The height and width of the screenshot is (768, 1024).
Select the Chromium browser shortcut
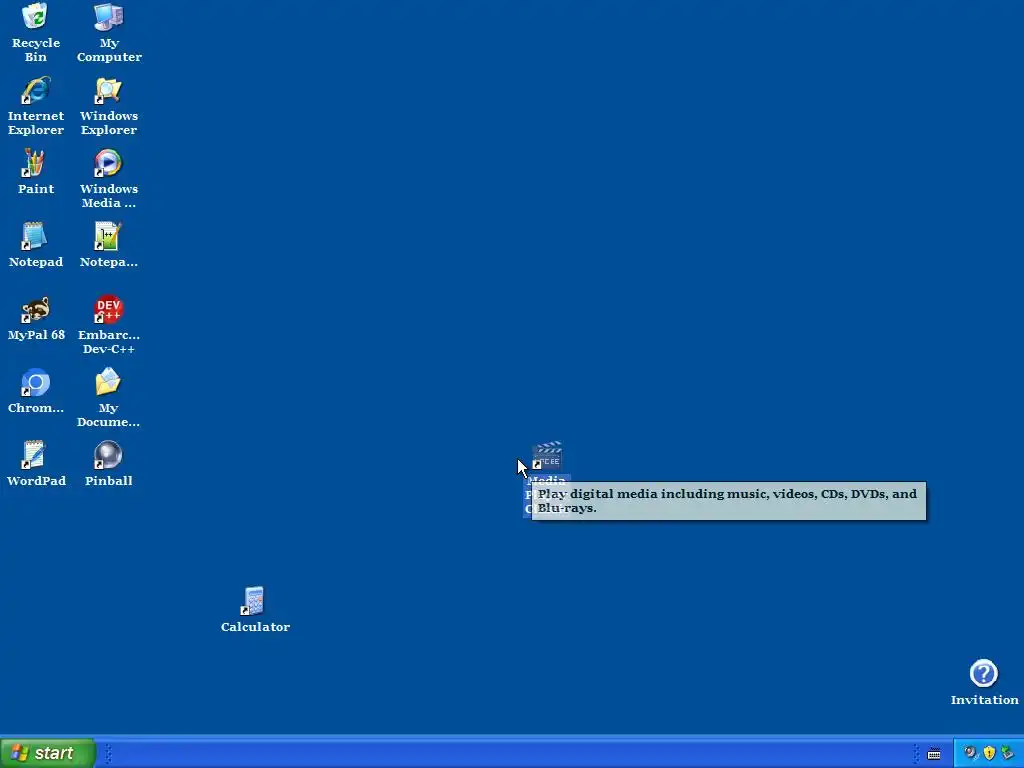(35, 383)
